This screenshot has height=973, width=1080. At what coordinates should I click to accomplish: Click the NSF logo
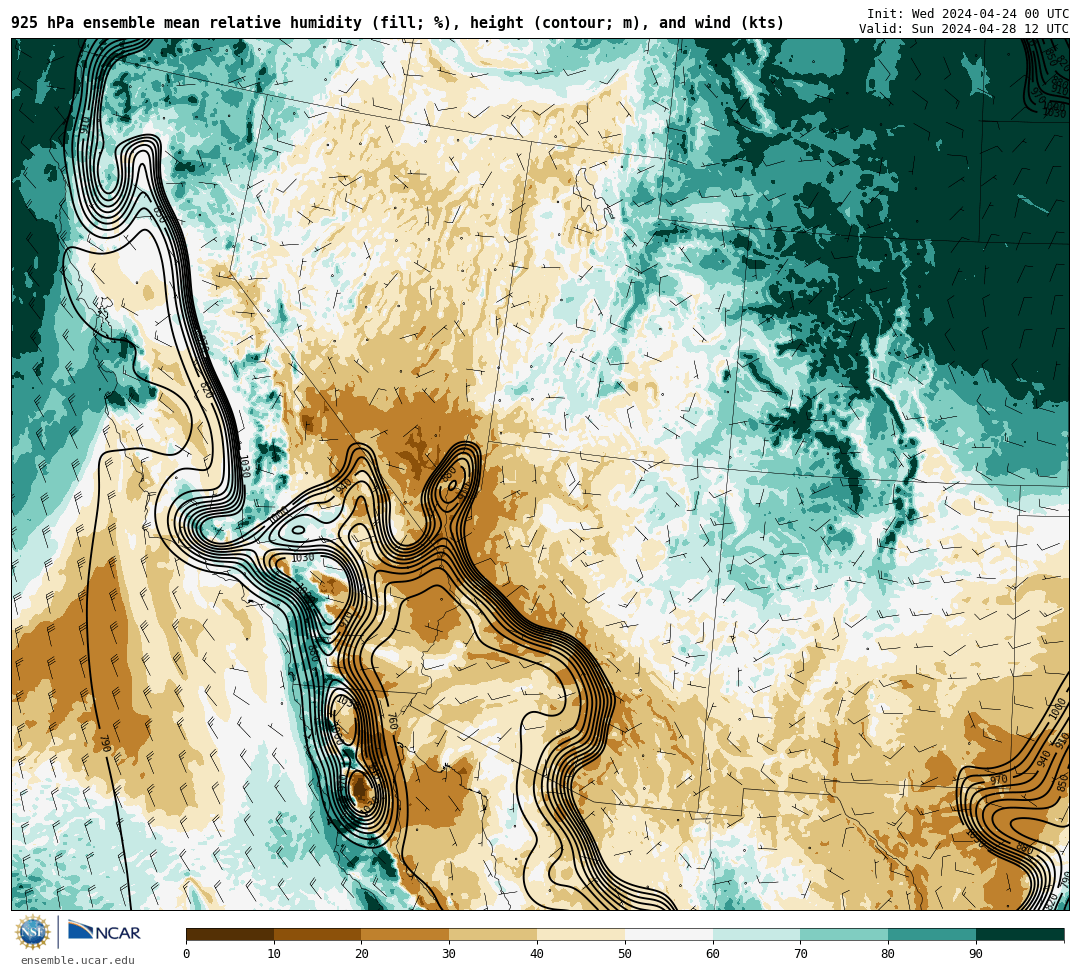tap(33, 932)
